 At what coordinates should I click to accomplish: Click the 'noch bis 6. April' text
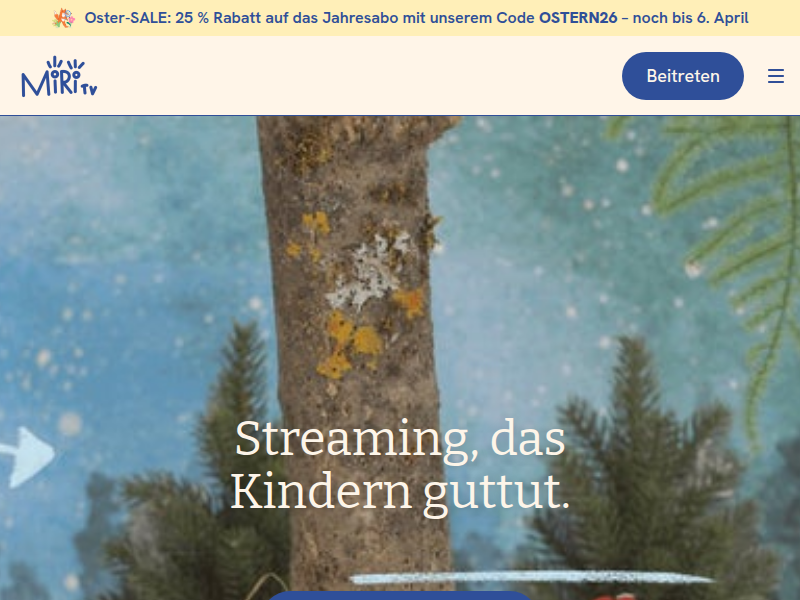[x=690, y=18]
